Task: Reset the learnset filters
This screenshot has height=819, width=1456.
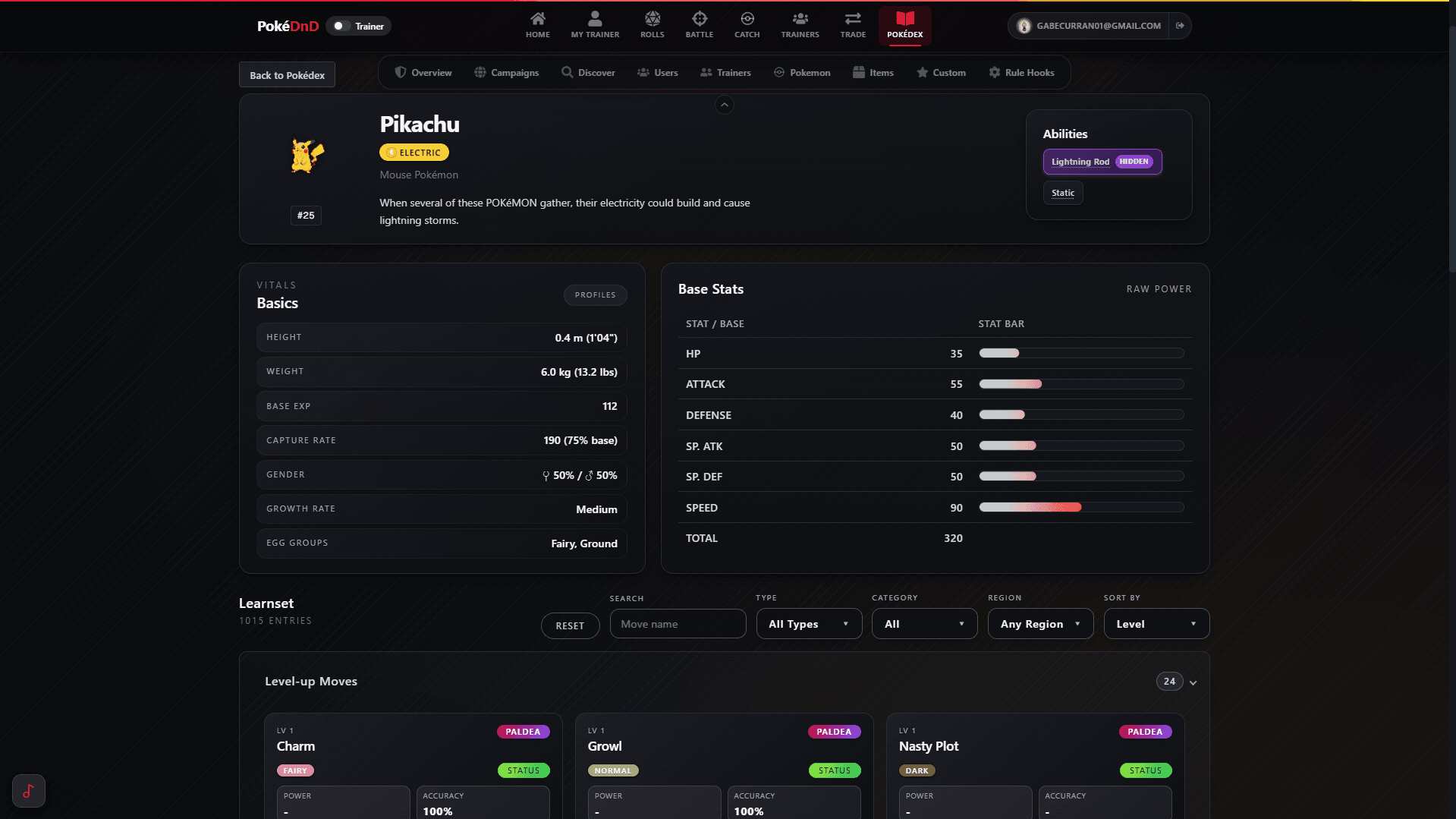Action: 570,625
